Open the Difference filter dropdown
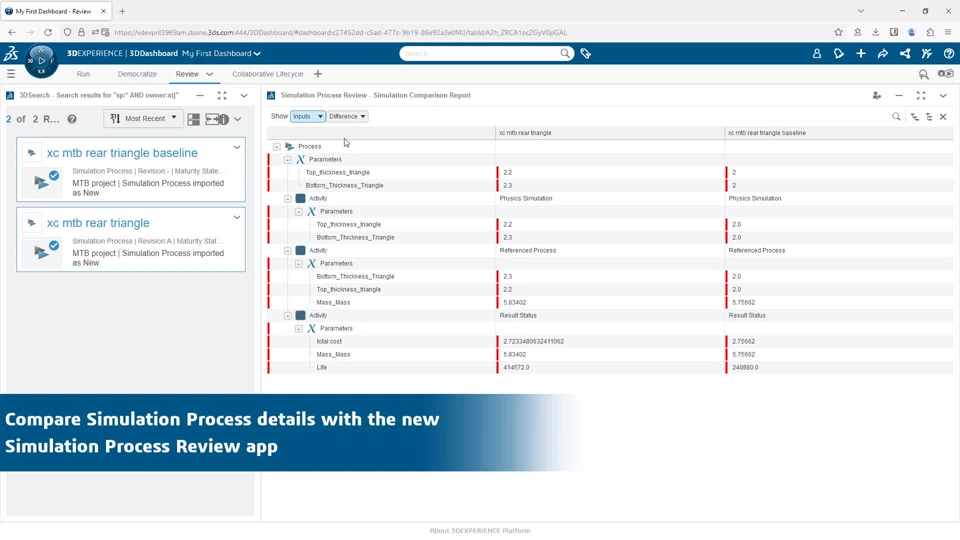The width and height of the screenshot is (960, 540). 347,116
